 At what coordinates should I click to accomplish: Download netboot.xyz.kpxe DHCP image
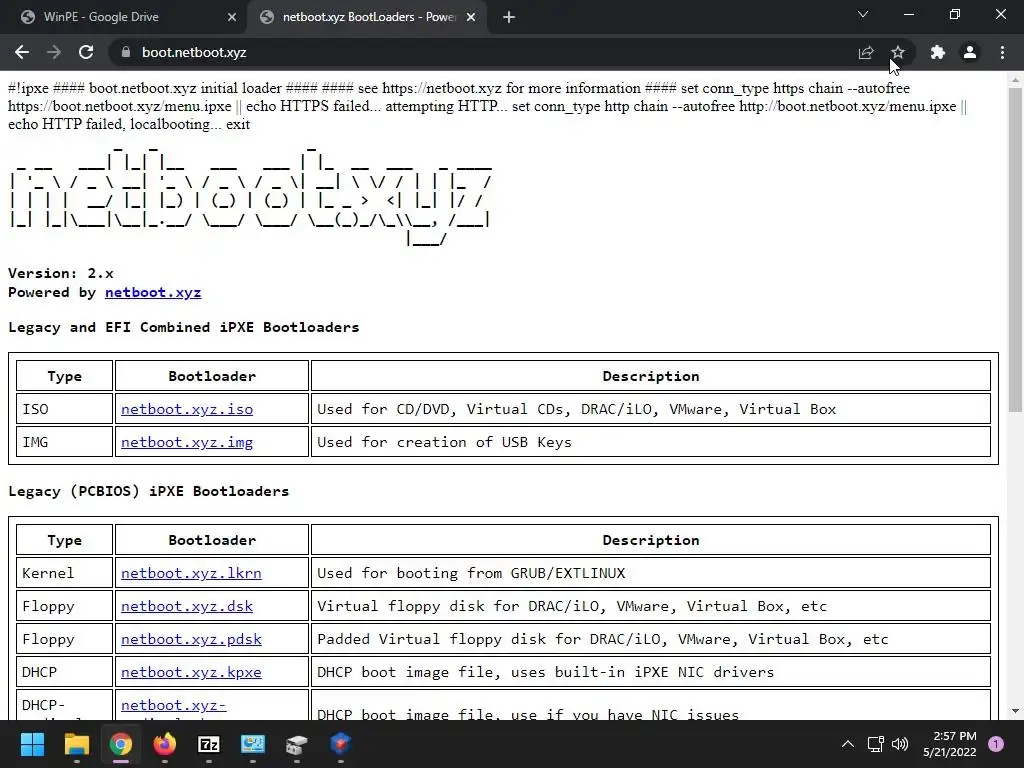click(191, 672)
